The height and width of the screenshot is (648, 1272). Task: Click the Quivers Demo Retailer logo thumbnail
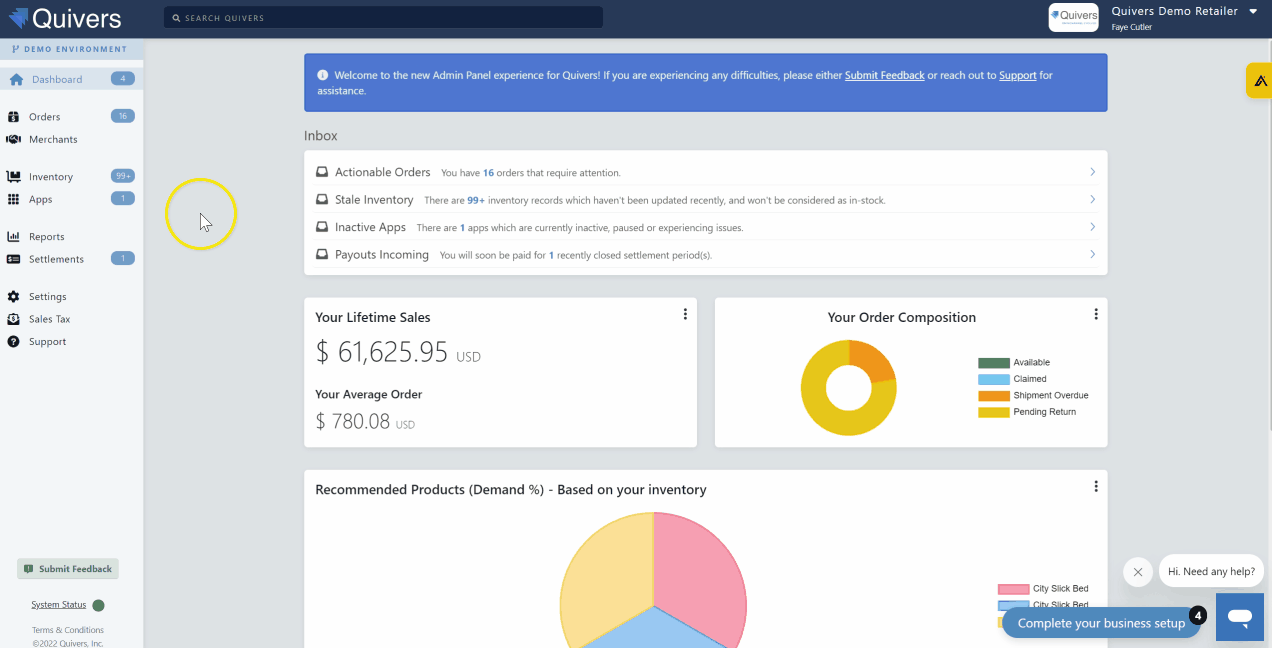click(1073, 17)
